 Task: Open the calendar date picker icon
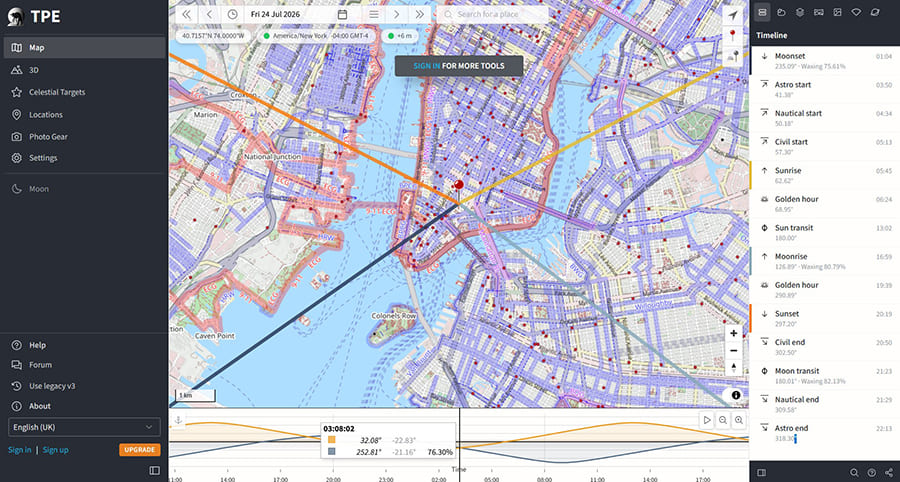[342, 14]
